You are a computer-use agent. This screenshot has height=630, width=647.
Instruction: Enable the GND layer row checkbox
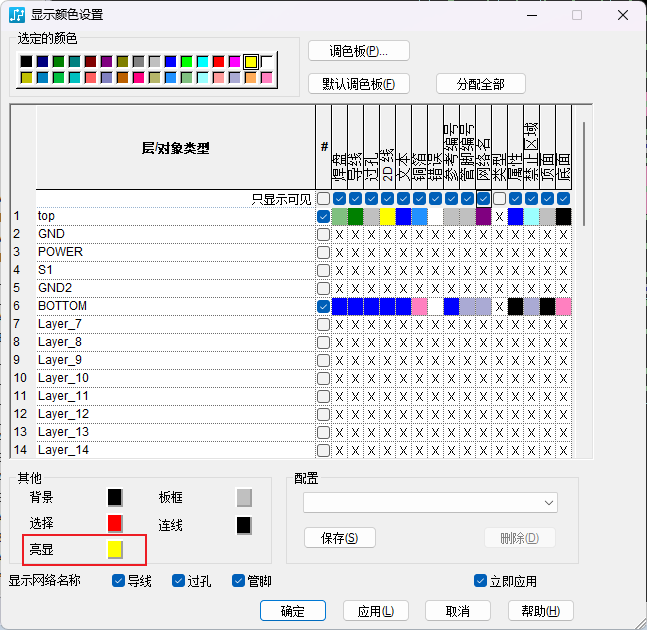coord(323,234)
